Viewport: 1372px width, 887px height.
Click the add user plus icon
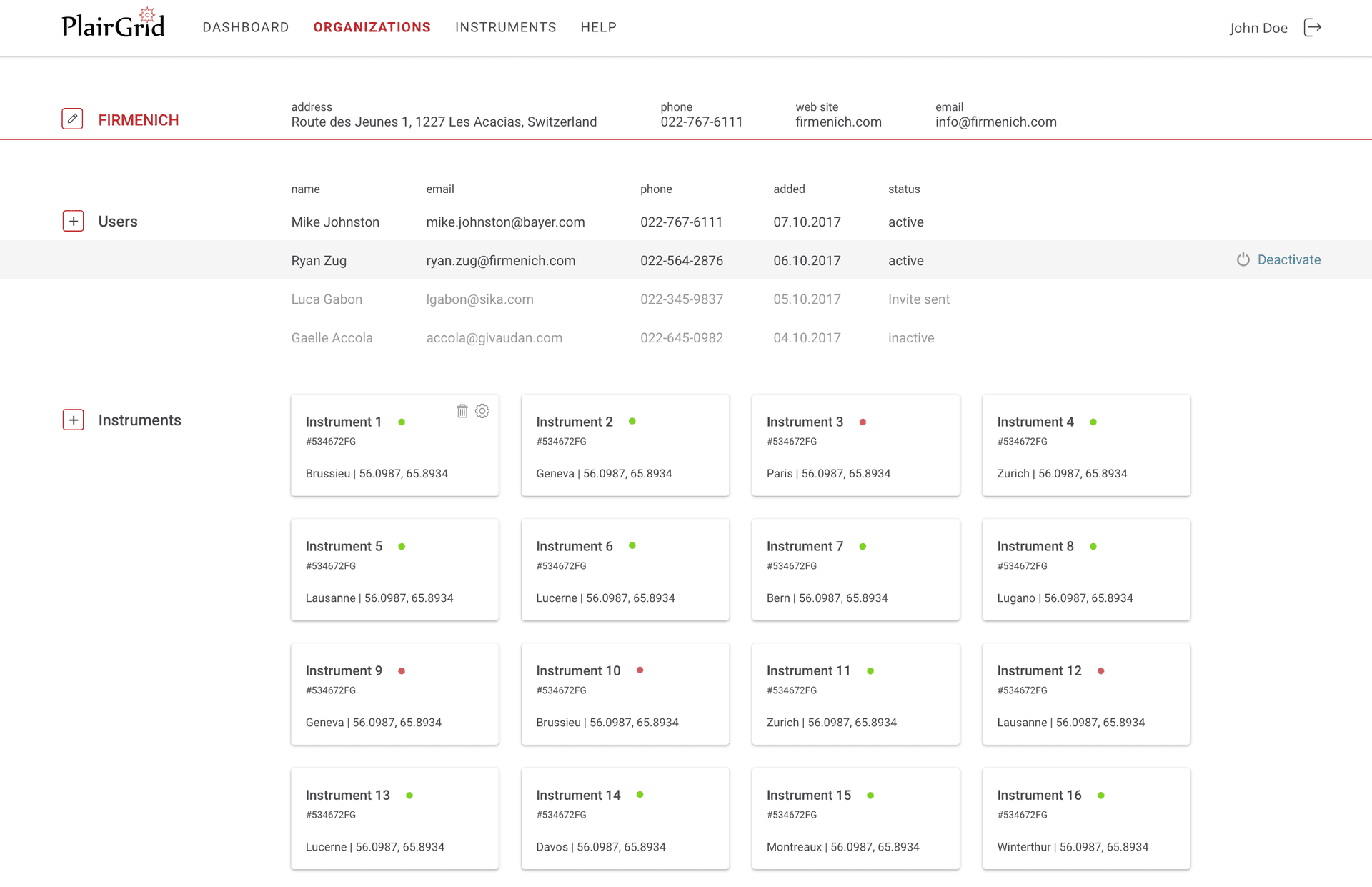[x=73, y=221]
